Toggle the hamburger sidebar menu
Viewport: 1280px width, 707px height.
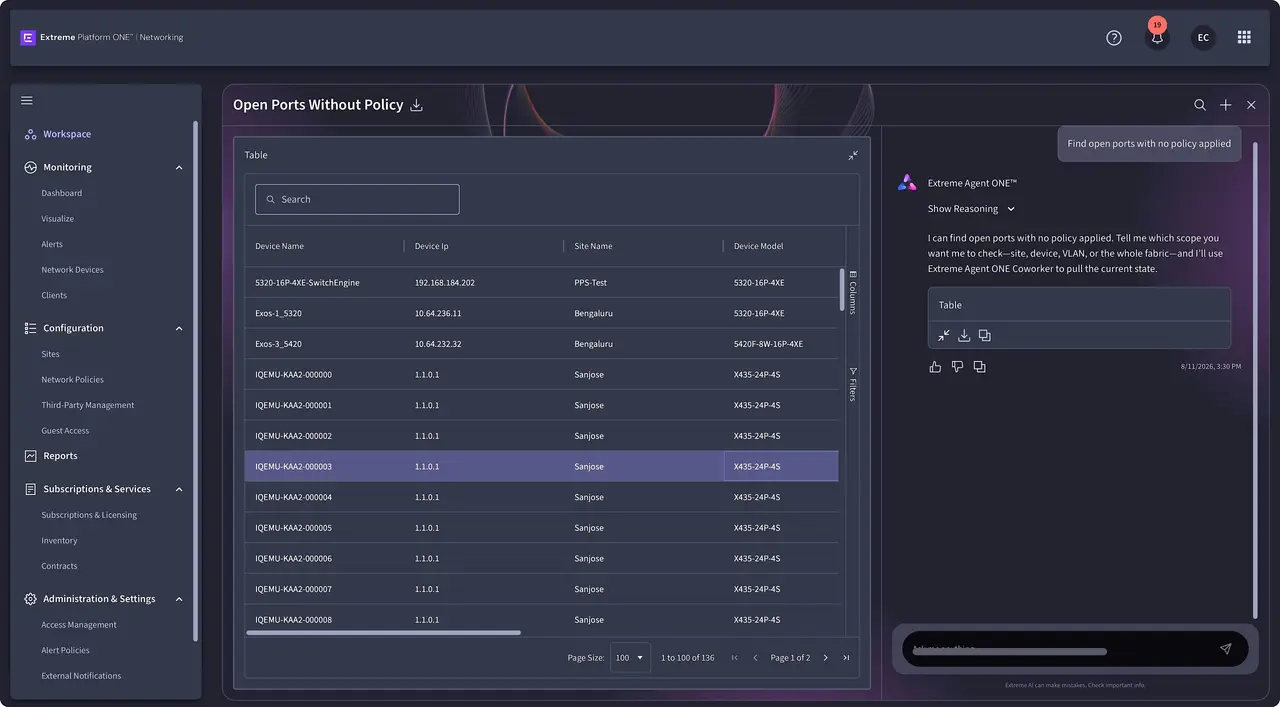click(27, 100)
